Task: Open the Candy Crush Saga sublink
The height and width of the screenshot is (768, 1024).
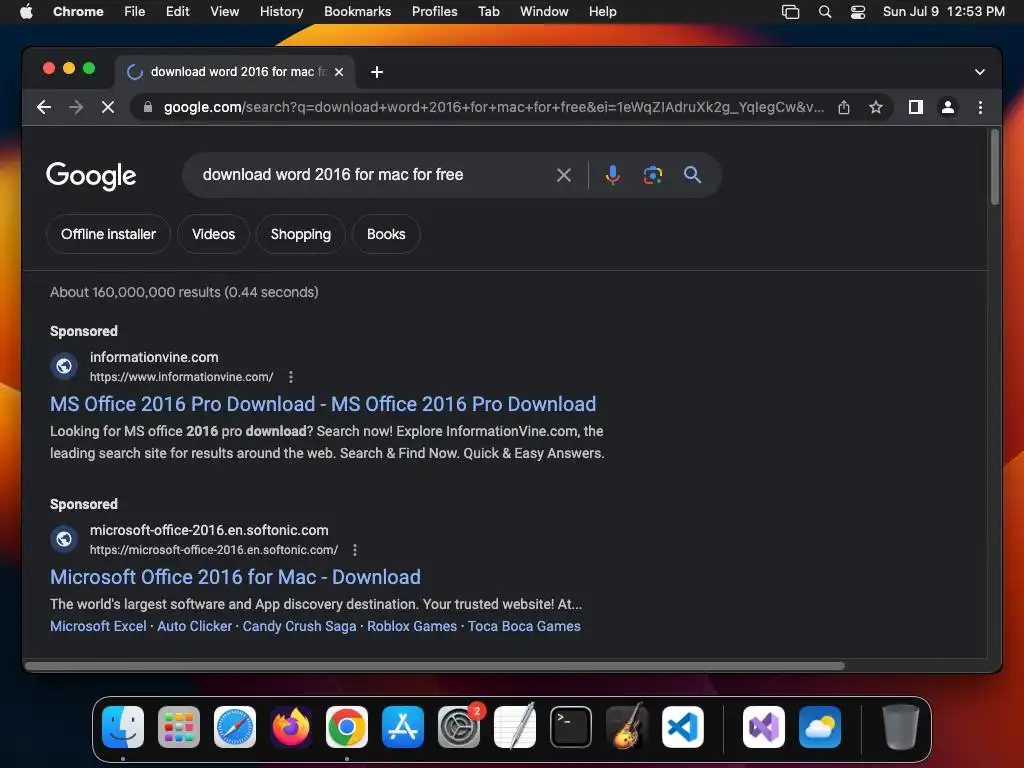Action: coord(300,626)
